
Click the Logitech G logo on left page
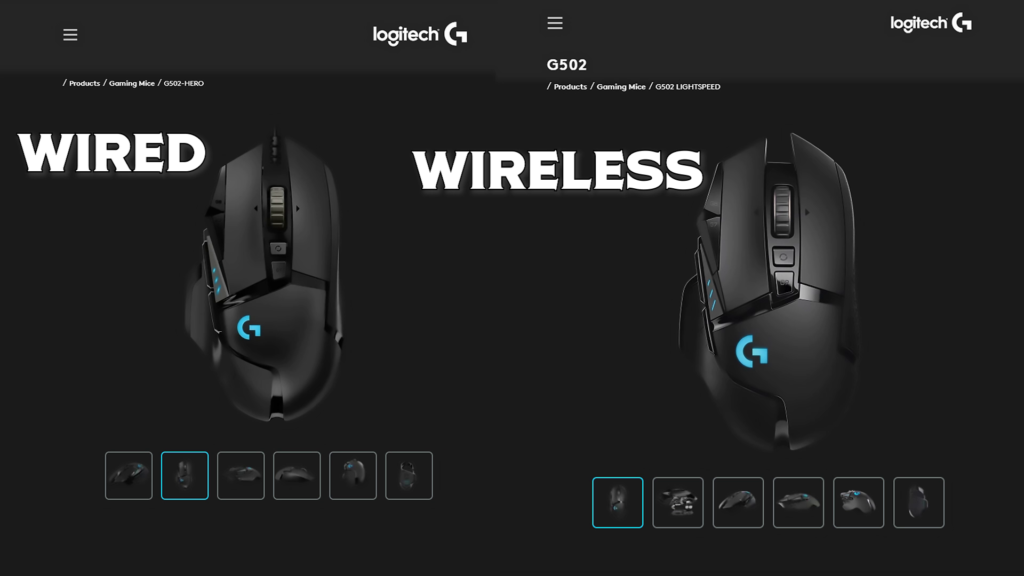[x=420, y=34]
